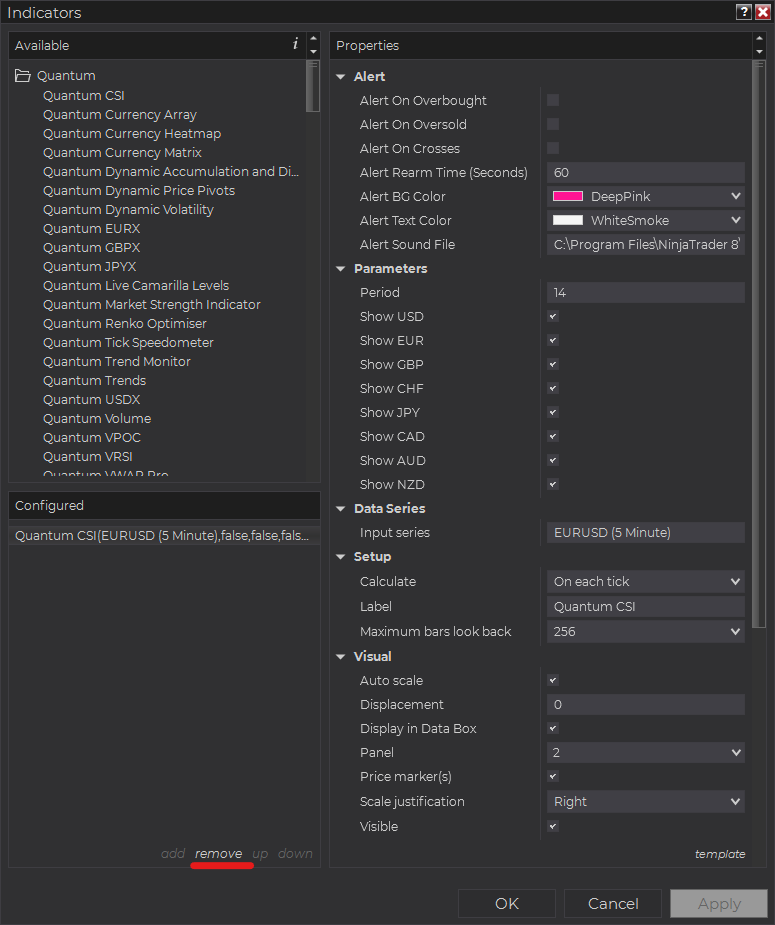Uncheck Show EUR checkbox
Viewport: 775px width, 925px height.
[553, 340]
